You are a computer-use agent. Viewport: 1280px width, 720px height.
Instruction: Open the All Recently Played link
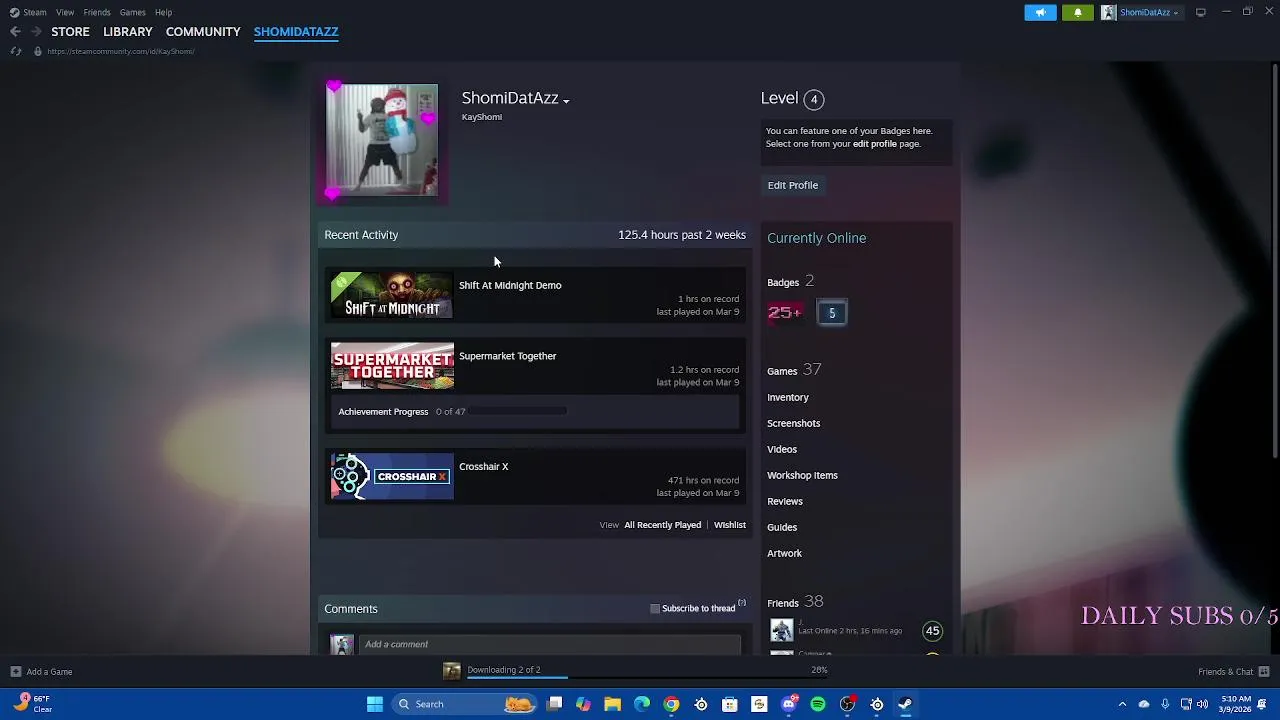click(663, 525)
